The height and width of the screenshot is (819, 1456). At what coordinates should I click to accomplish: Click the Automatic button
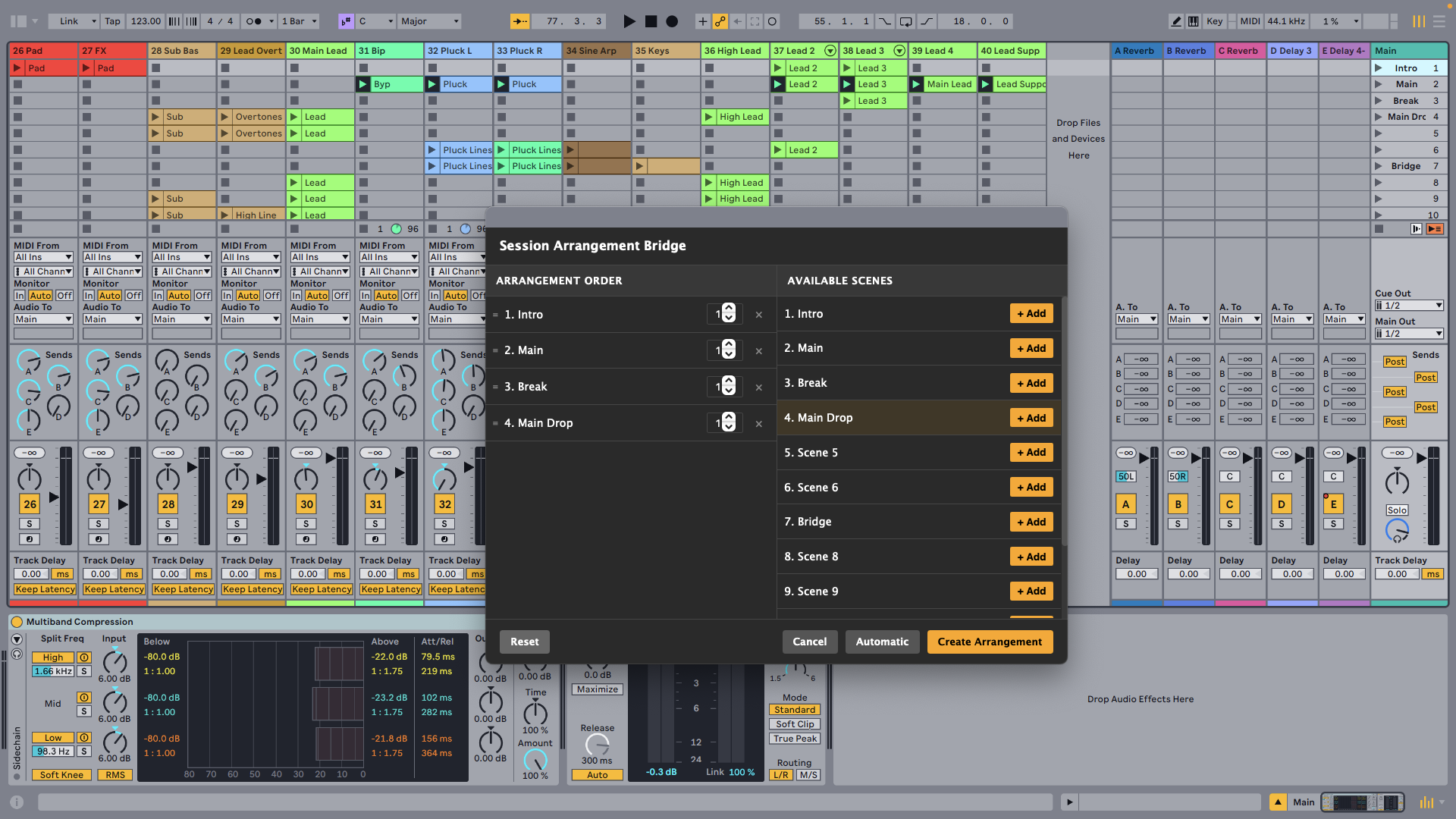coord(882,642)
